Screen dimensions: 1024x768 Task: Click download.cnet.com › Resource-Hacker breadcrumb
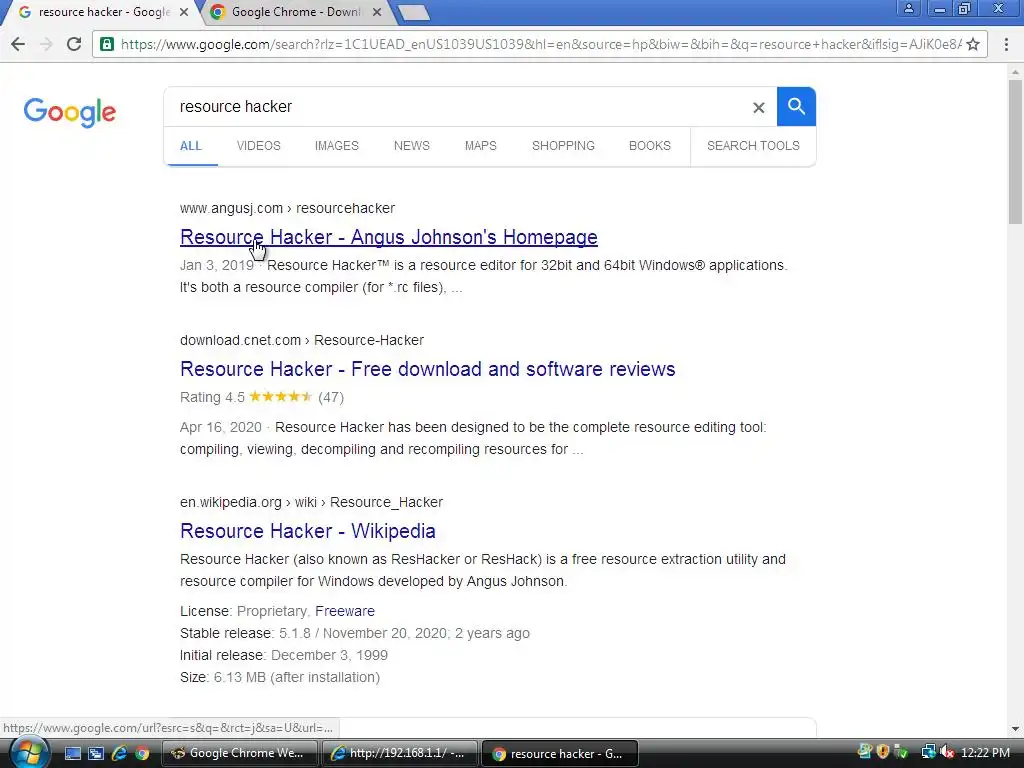[302, 340]
